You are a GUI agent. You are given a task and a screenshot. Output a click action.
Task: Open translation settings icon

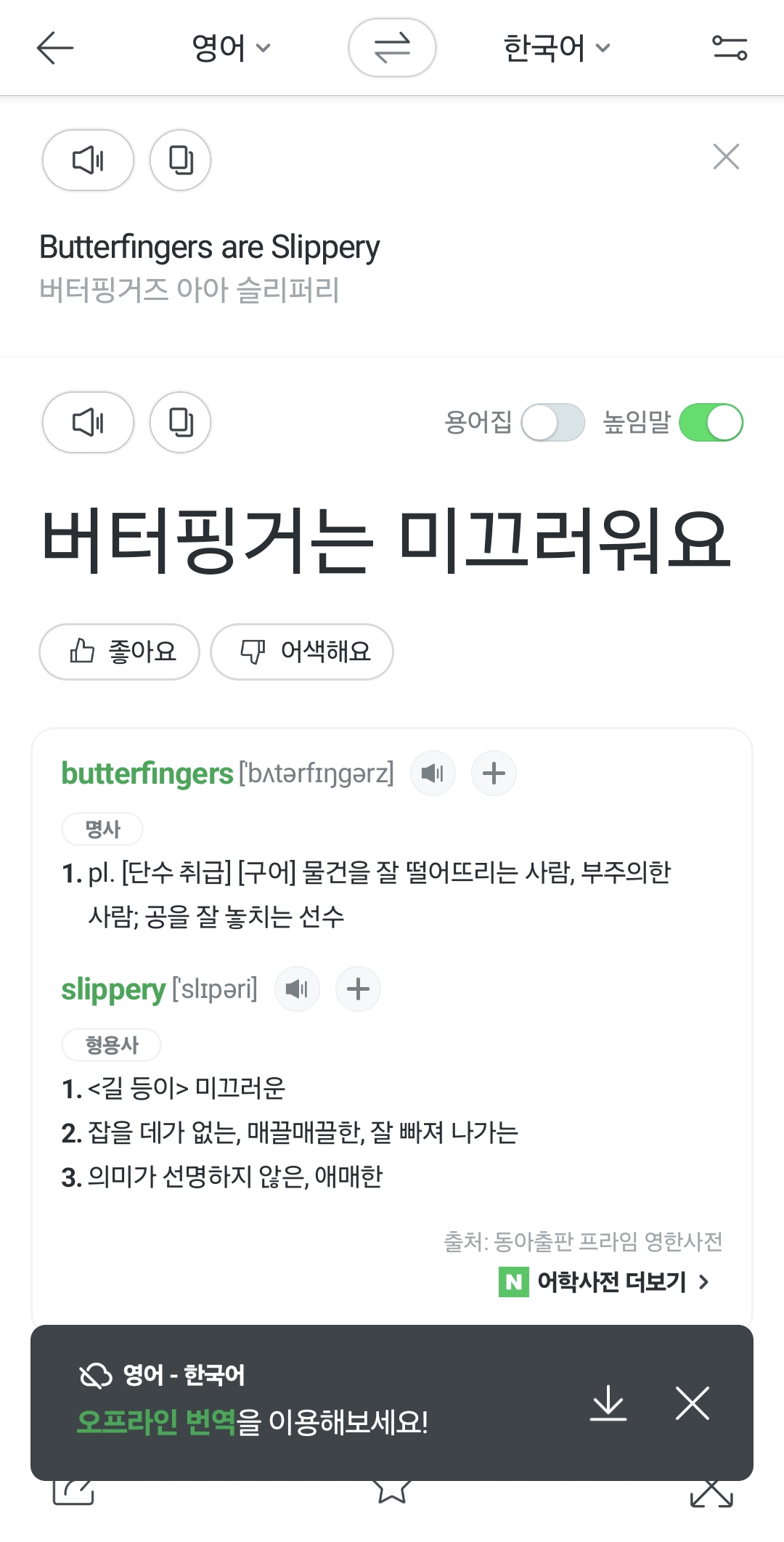pyautogui.click(x=729, y=48)
